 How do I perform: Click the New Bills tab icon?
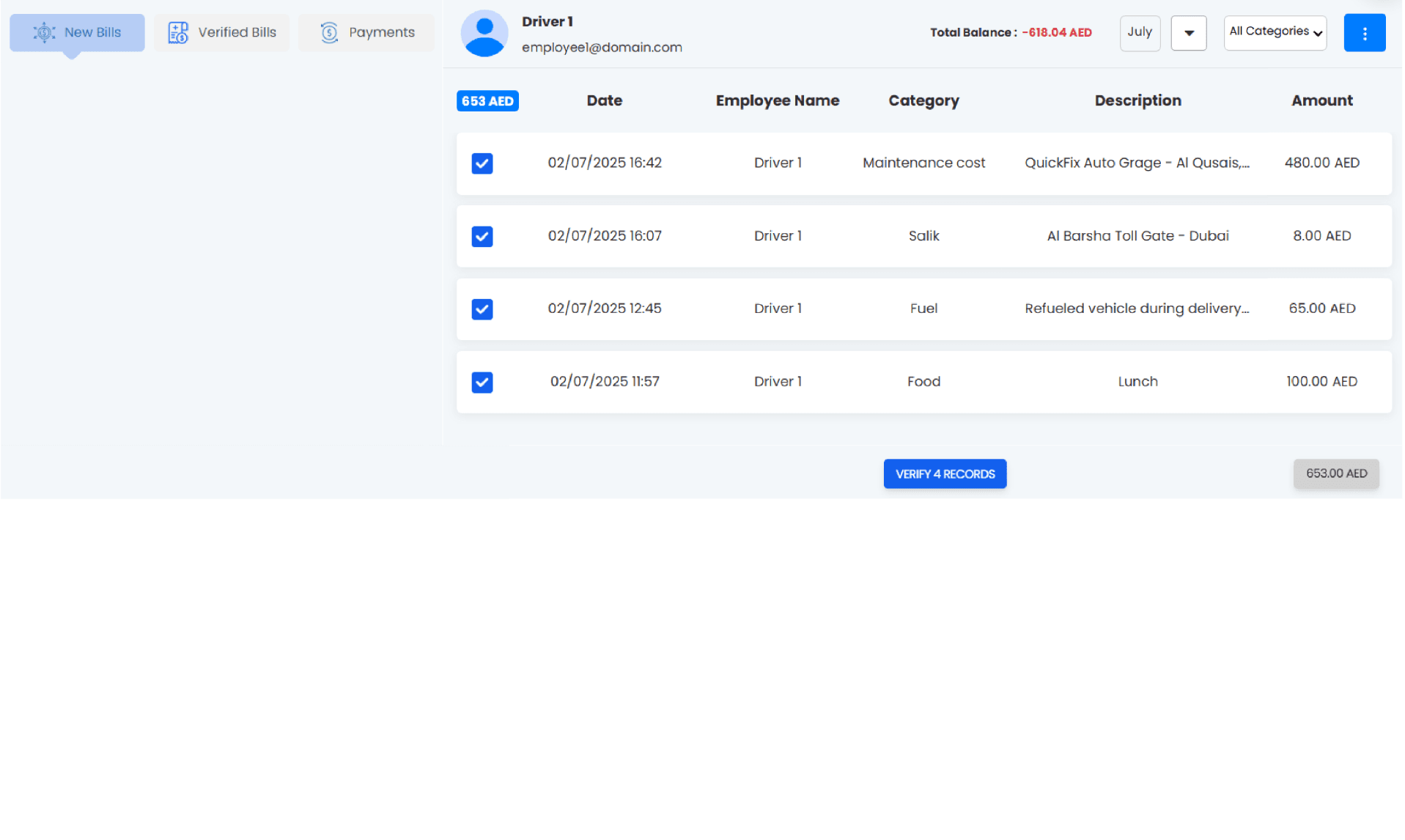pos(45,32)
